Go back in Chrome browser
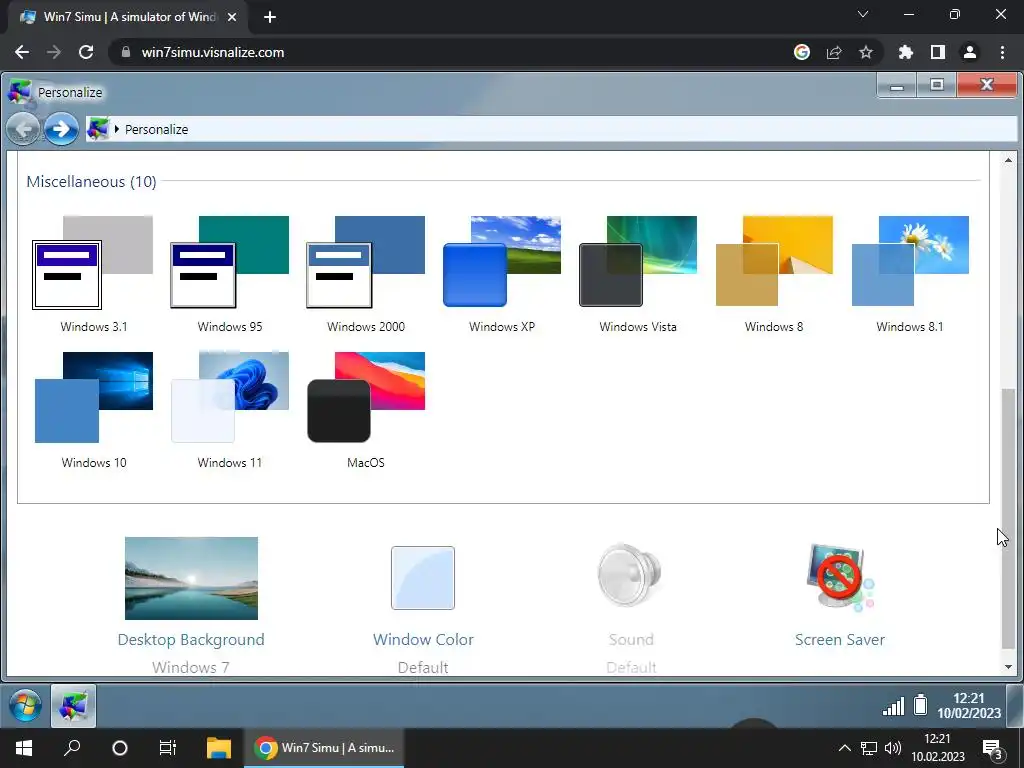This screenshot has width=1024, height=768. point(22,52)
